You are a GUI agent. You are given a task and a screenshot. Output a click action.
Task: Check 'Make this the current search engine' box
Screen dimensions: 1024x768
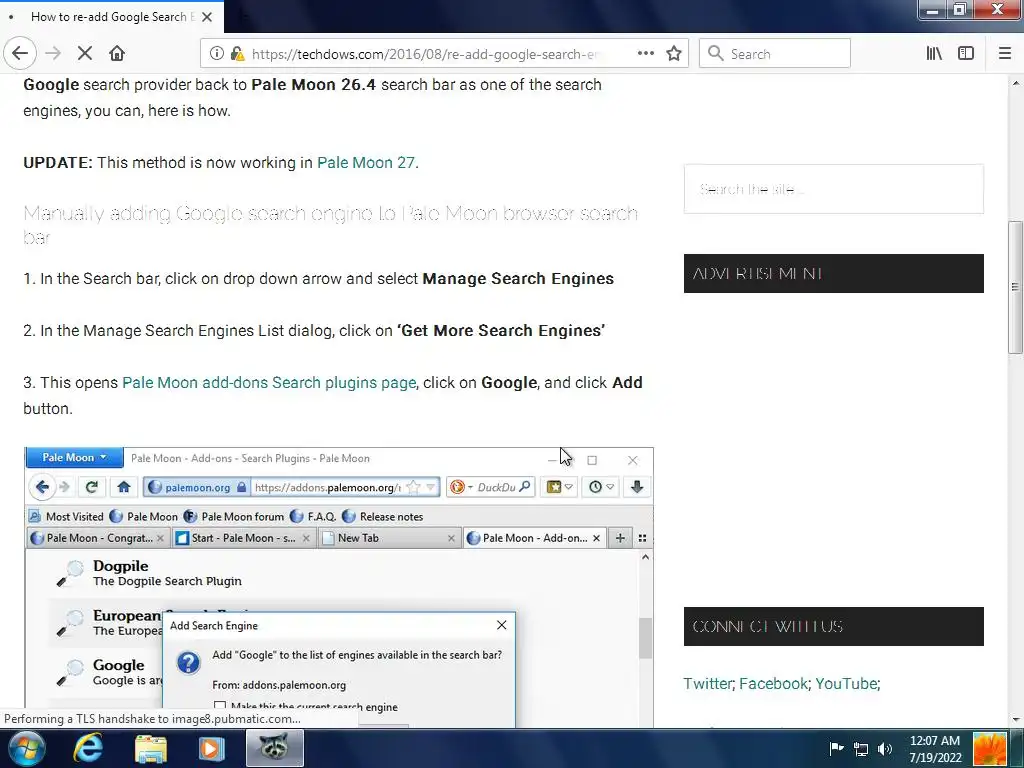click(220, 706)
